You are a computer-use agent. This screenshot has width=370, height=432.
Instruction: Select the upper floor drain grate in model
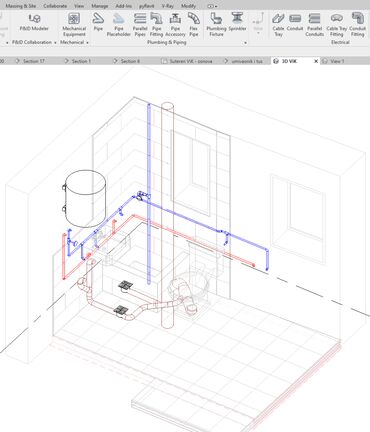tap(126, 285)
